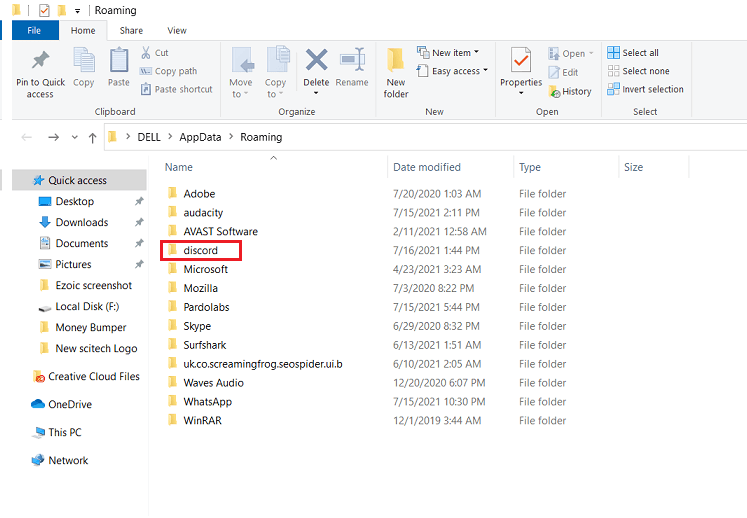
Task: Open OneDrive in the sidebar
Action: (x=61, y=404)
